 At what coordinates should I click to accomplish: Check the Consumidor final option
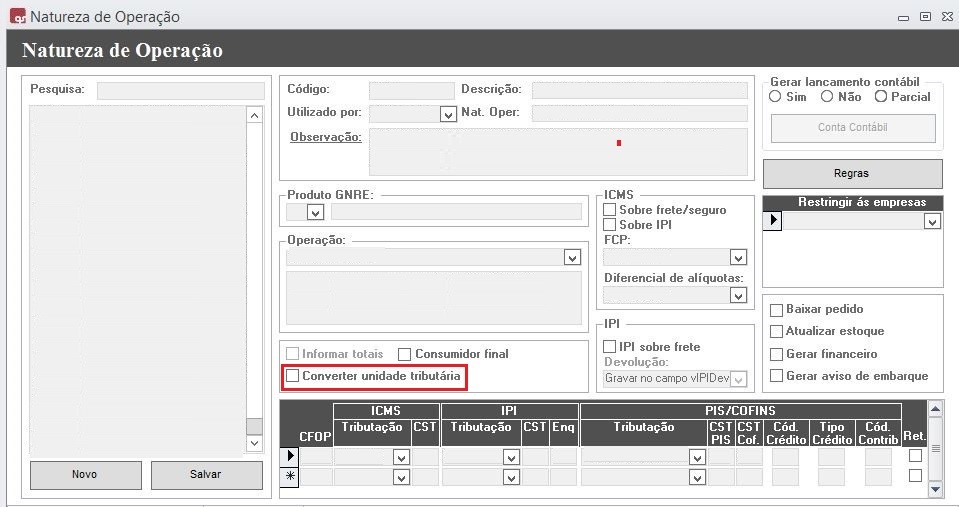[x=405, y=354]
